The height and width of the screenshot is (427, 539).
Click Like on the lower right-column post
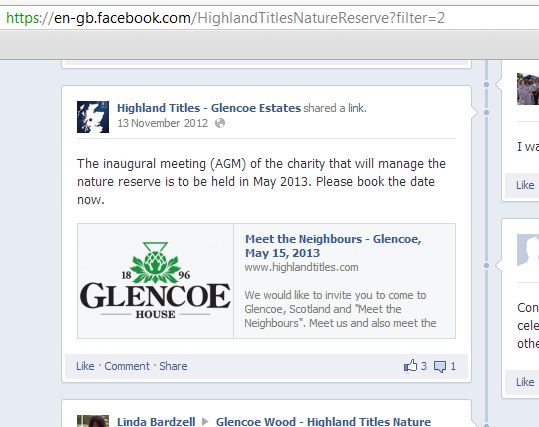tap(525, 382)
